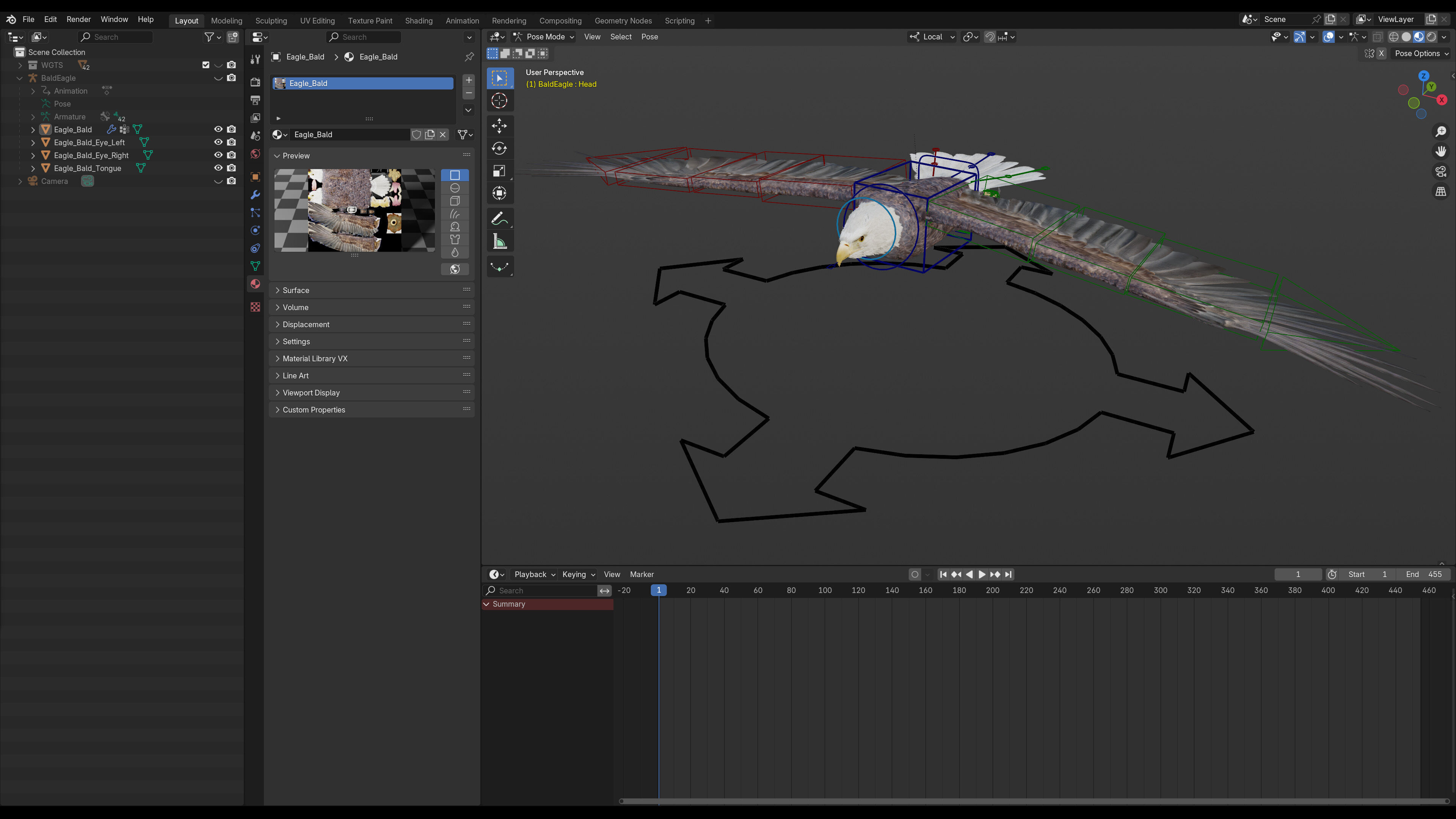This screenshot has width=1456, height=819.
Task: Expand the Surface material panel
Action: 296,290
